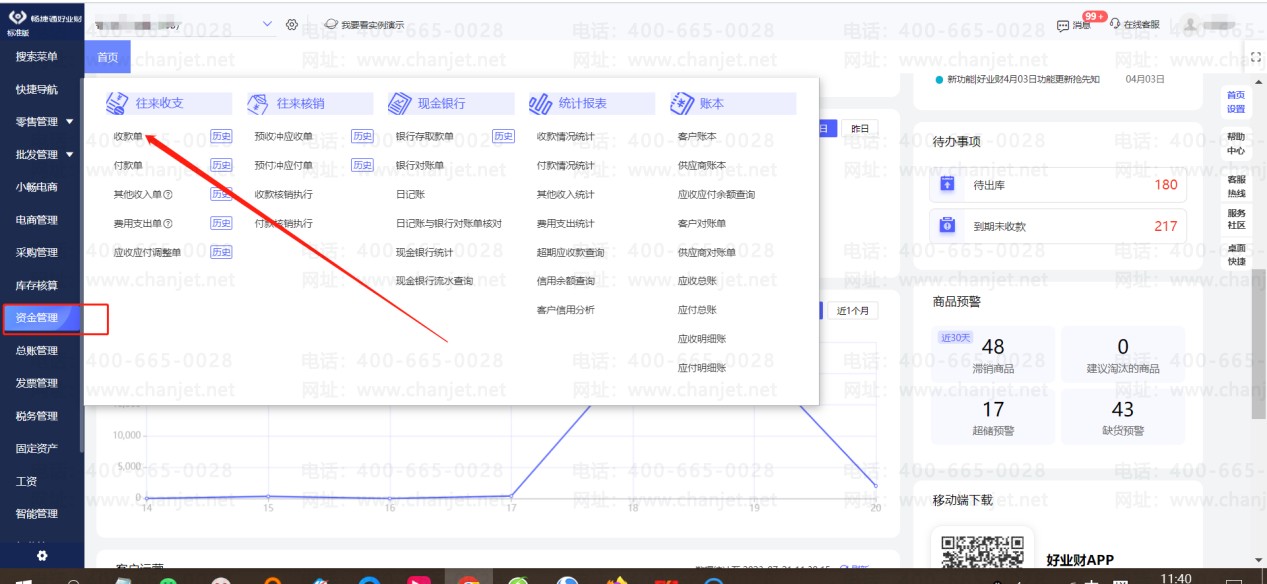Image resolution: width=1267 pixels, height=584 pixels.
Task: Open the 缺货预警 43 card
Action: click(1123, 417)
